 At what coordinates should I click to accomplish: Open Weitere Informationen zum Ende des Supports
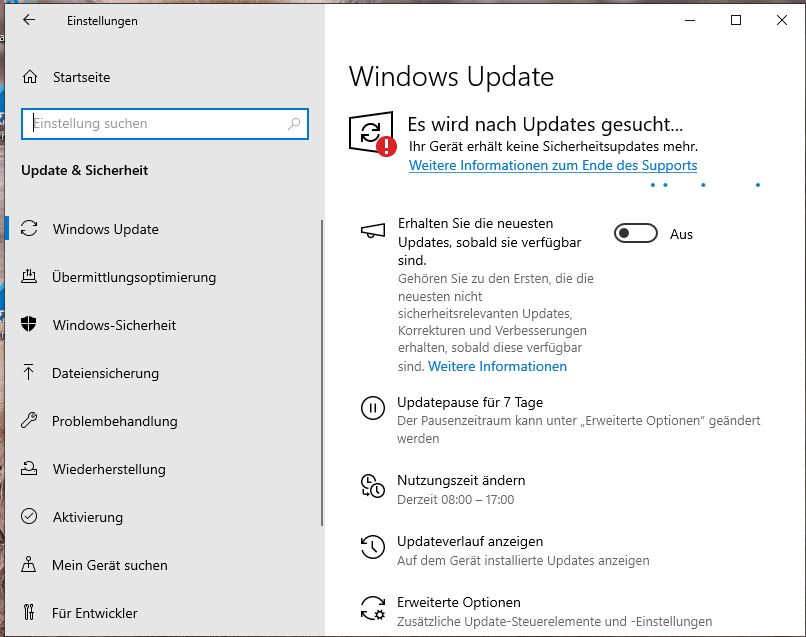pyautogui.click(x=553, y=166)
